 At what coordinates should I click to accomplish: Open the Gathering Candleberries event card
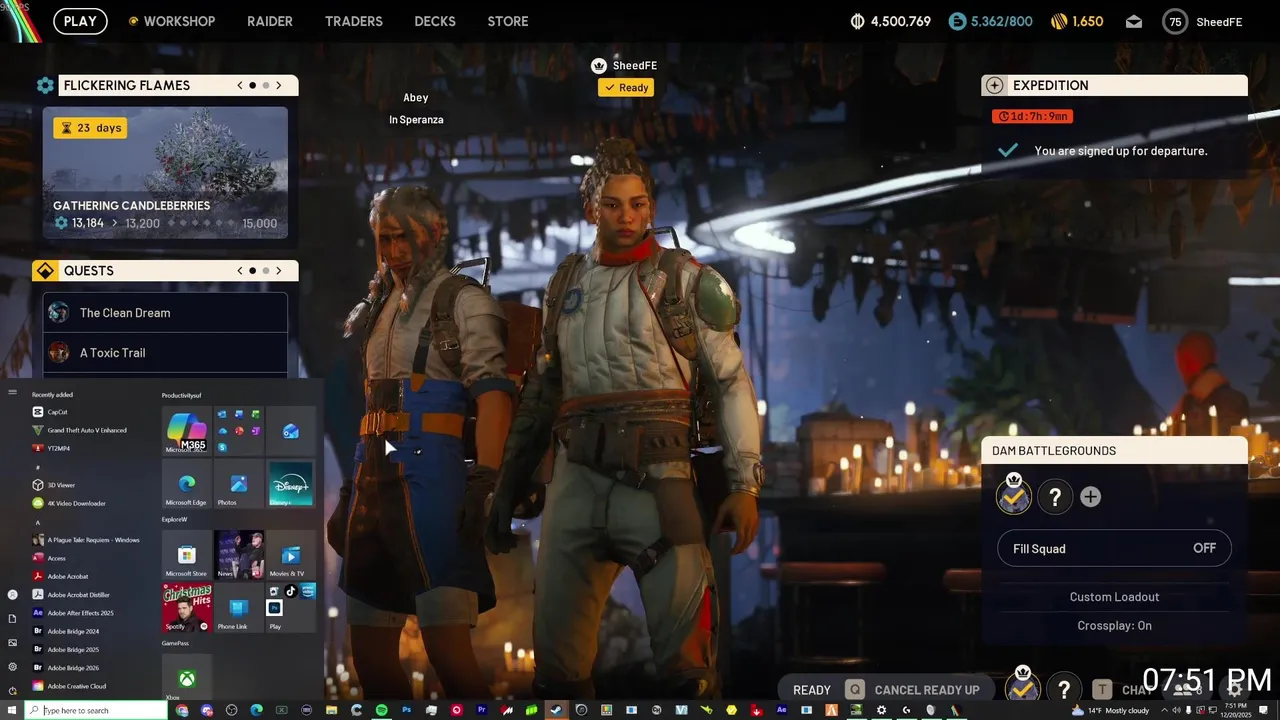165,173
